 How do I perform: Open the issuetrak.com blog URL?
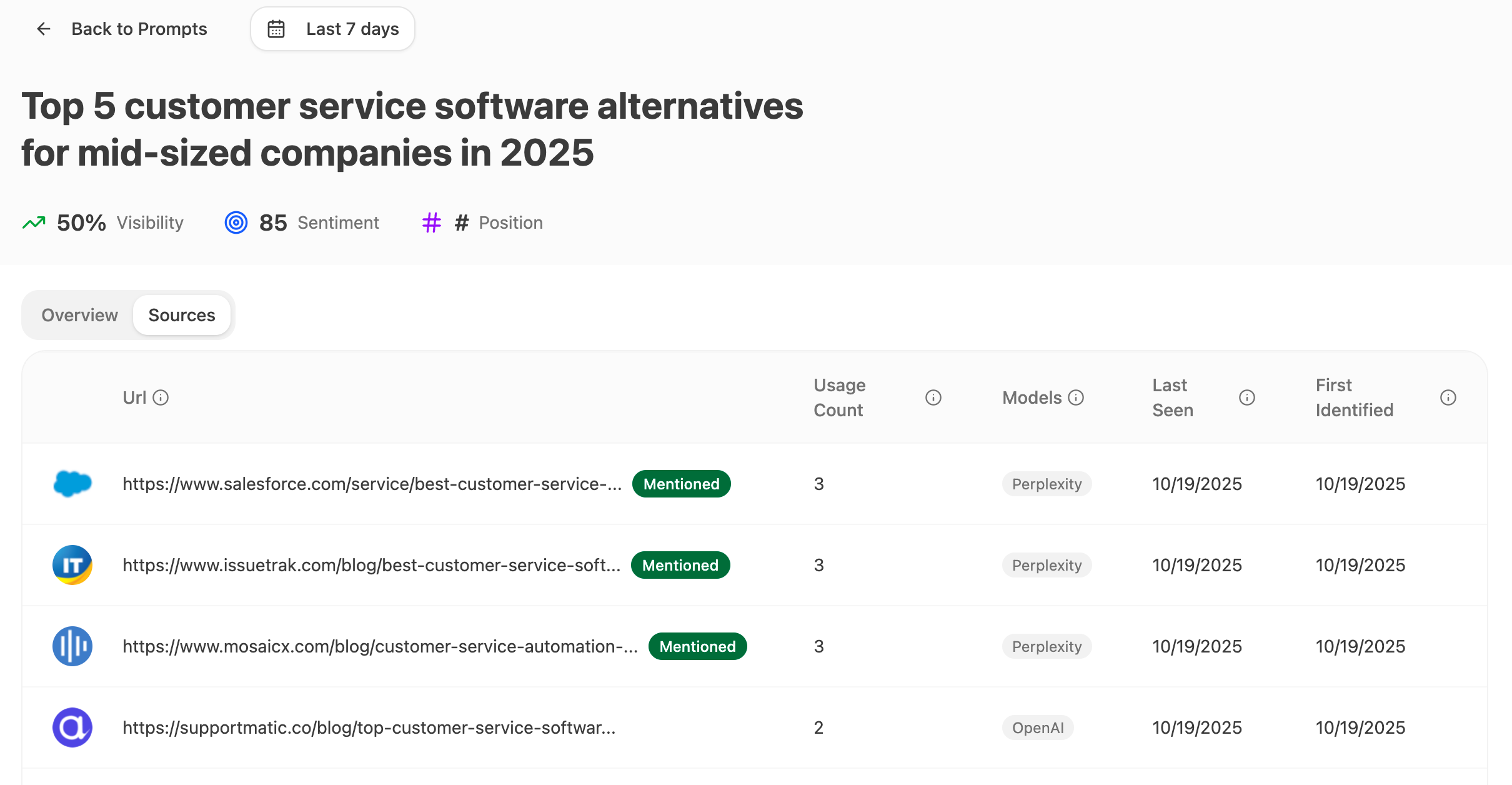371,565
